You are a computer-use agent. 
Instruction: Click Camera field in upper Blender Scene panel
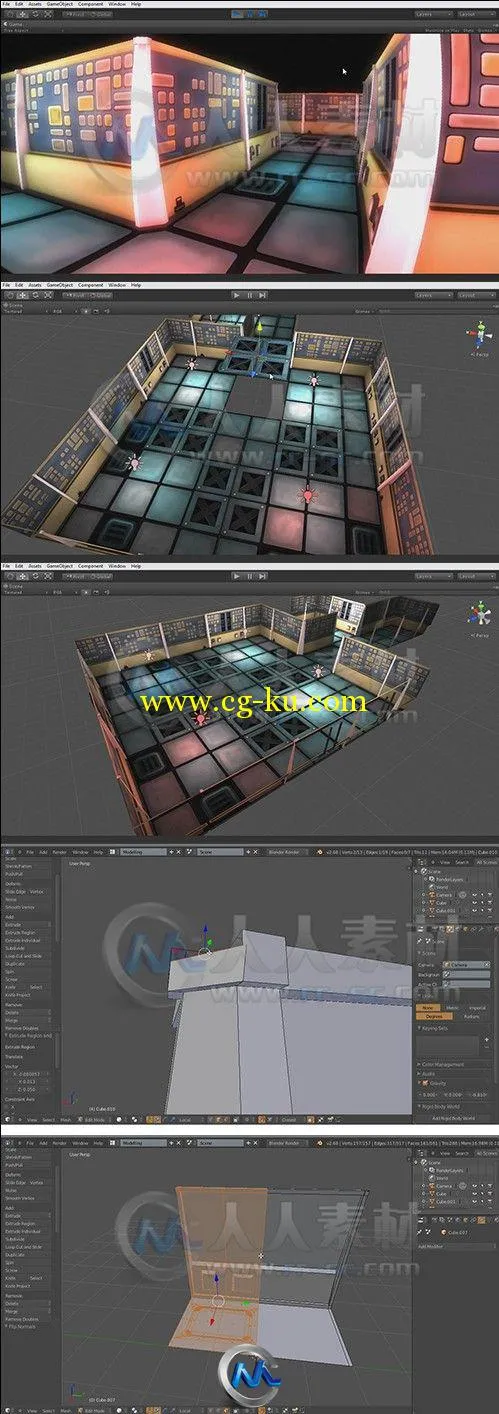coord(467,965)
